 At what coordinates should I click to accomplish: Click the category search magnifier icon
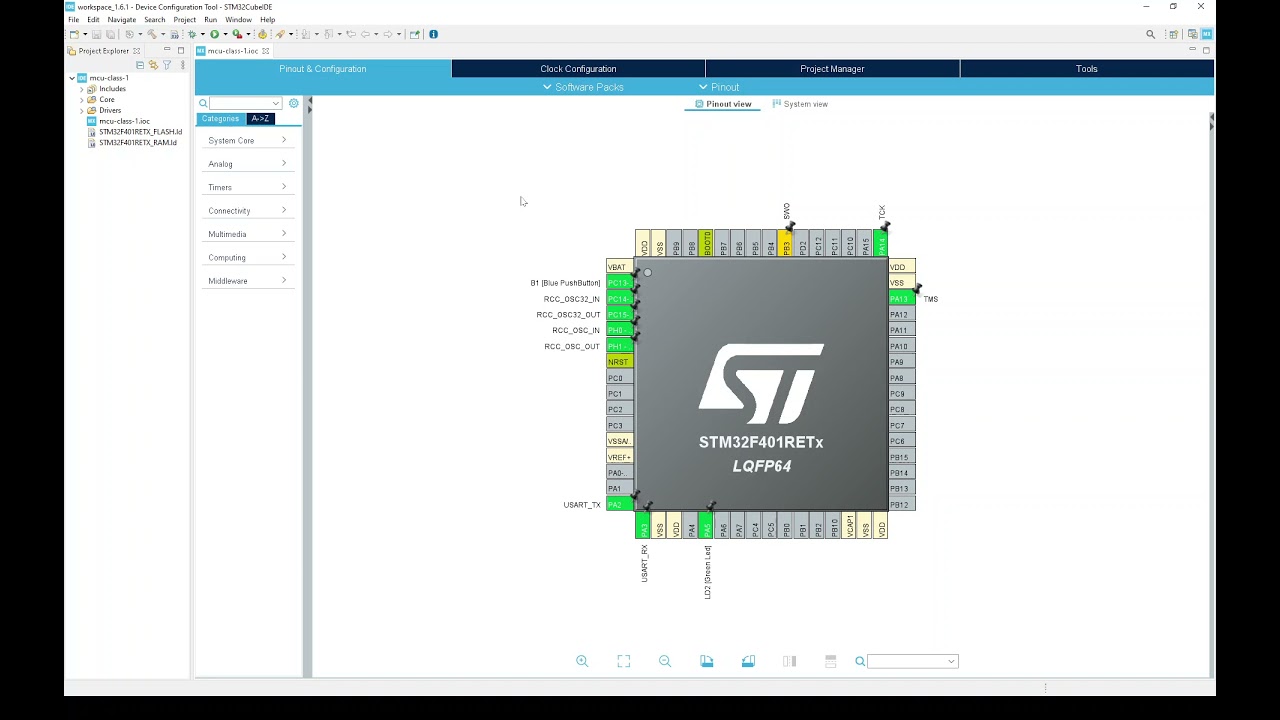pyautogui.click(x=203, y=103)
